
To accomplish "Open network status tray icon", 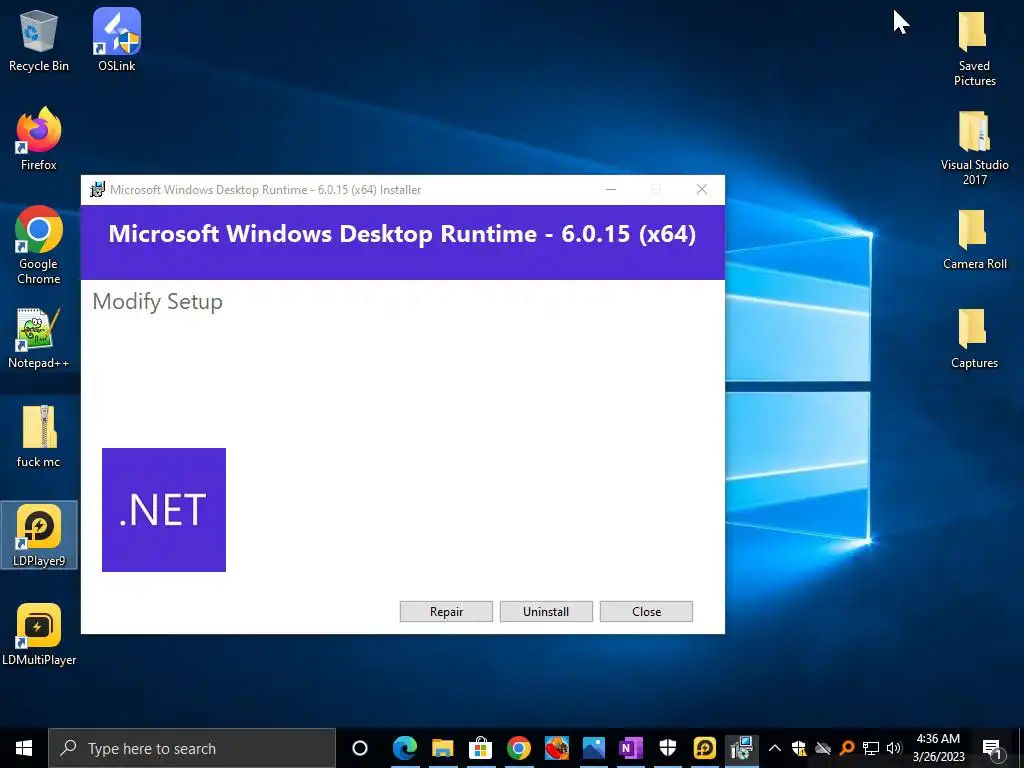I will (x=871, y=748).
